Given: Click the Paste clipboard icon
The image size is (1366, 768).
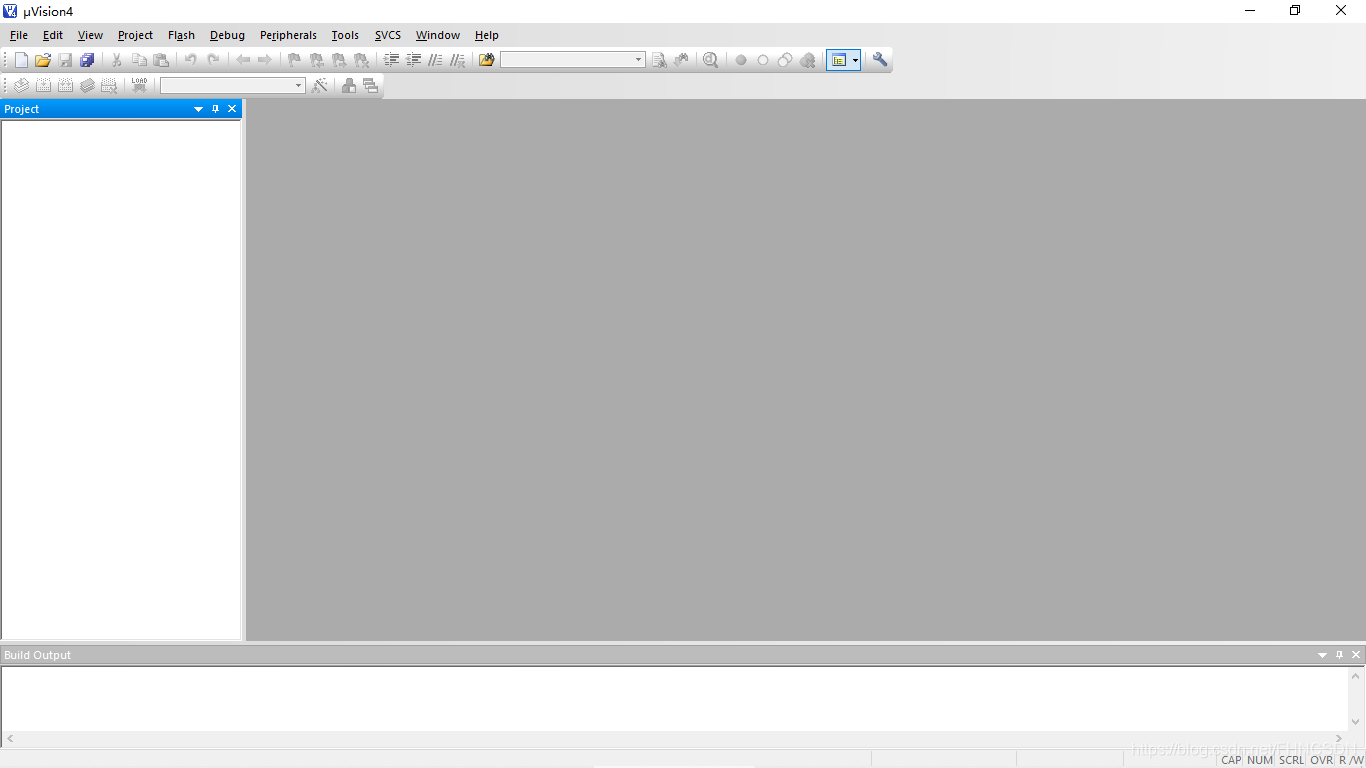Looking at the screenshot, I should (161, 60).
